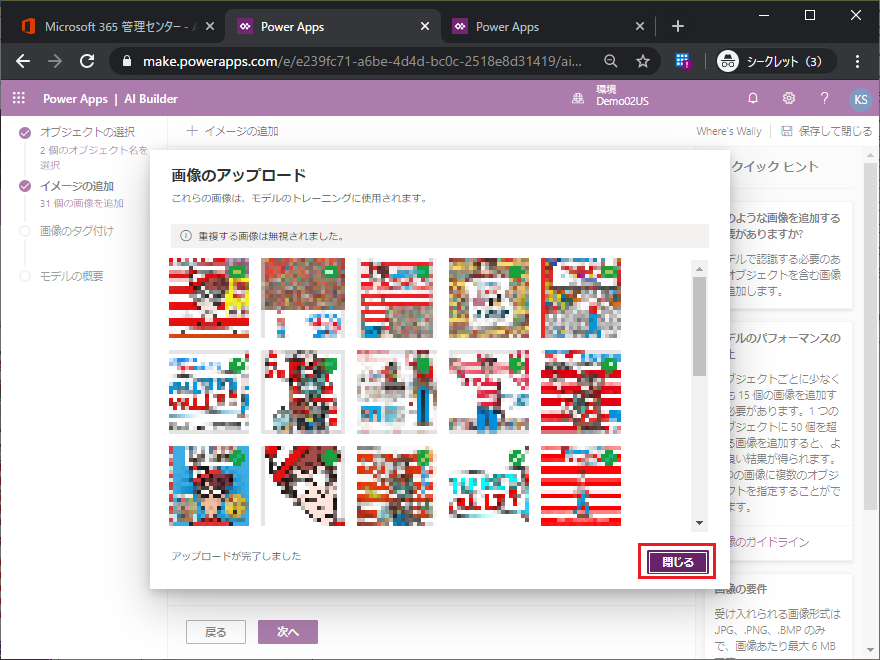The height and width of the screenshot is (660, 880).
Task: Click the KS user account avatar
Action: tap(859, 98)
